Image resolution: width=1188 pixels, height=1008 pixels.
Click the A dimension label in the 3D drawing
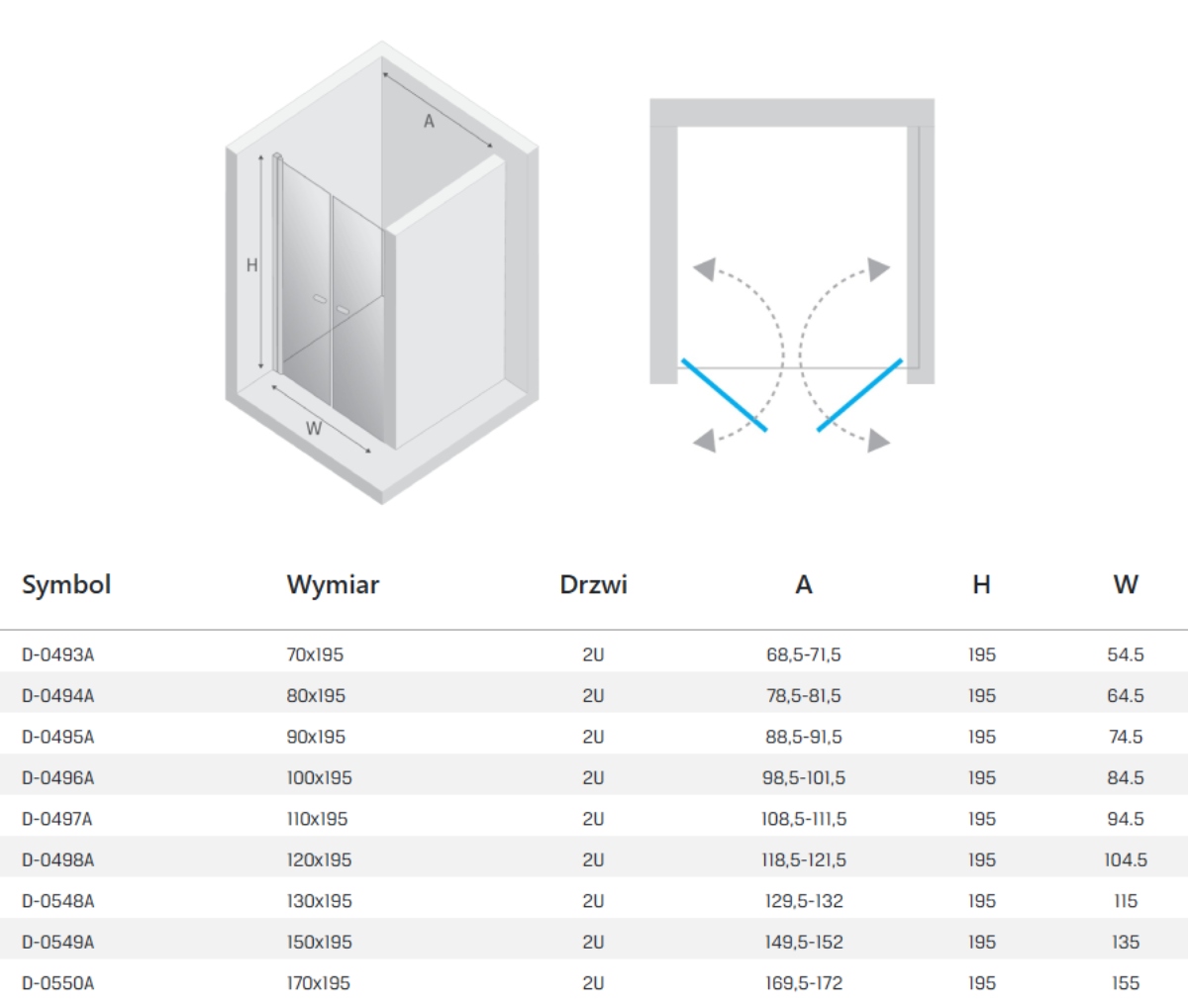[429, 122]
